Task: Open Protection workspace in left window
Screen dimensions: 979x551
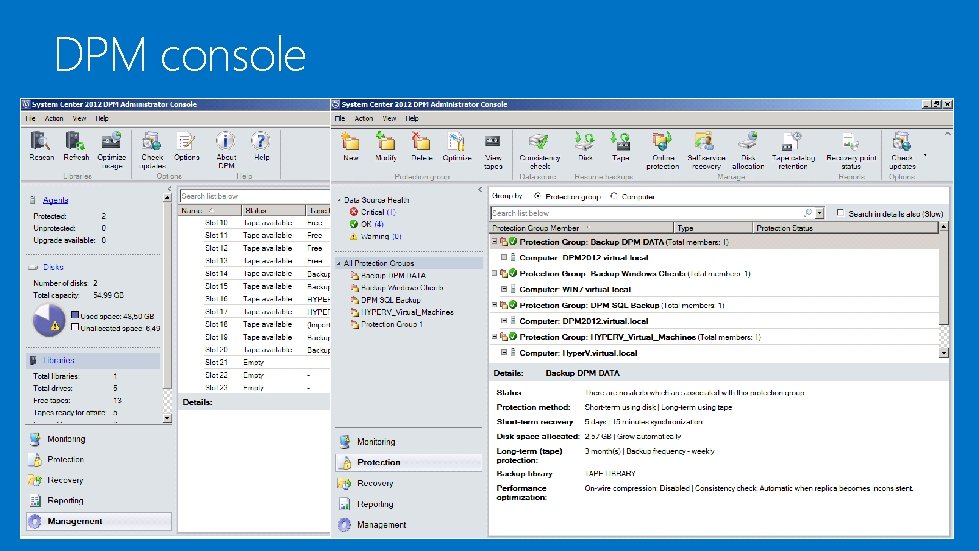Action: click(65, 459)
